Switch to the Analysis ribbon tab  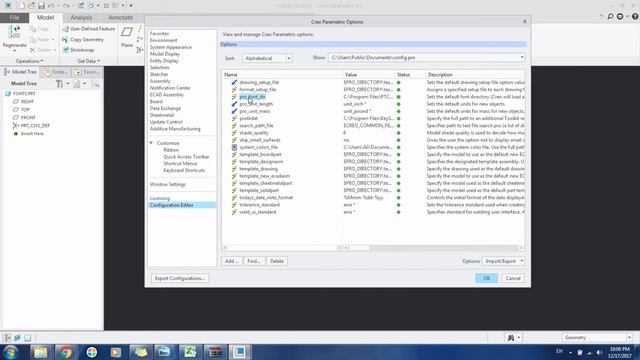pos(81,18)
